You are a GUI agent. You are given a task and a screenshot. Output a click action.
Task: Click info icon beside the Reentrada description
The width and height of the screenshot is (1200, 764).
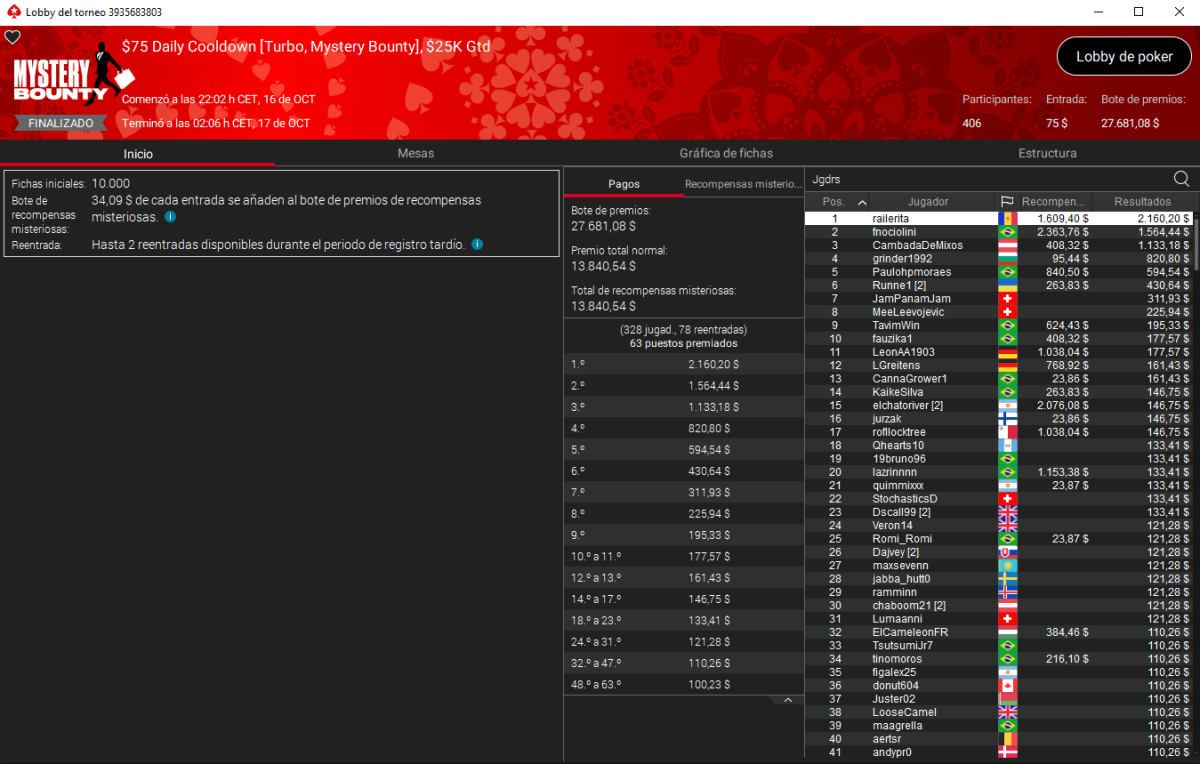coord(477,244)
